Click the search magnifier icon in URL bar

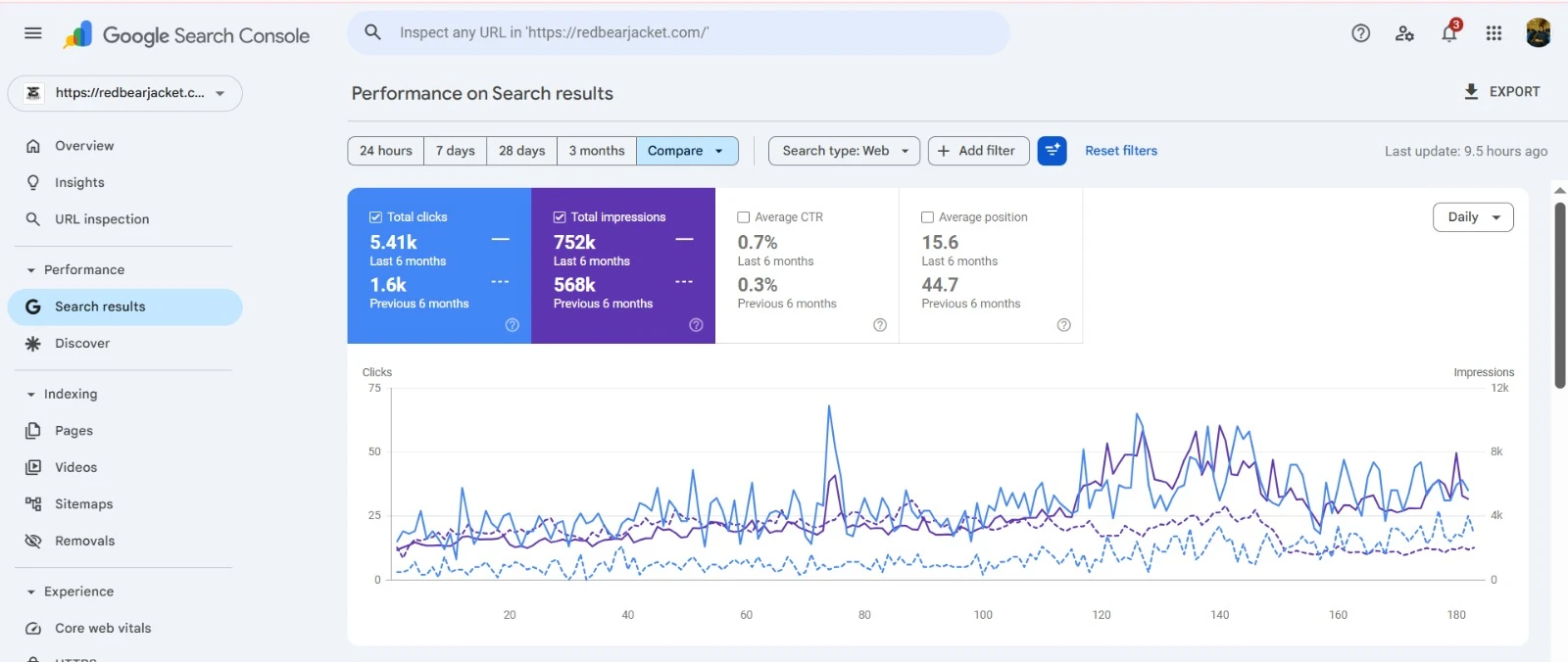pos(372,32)
